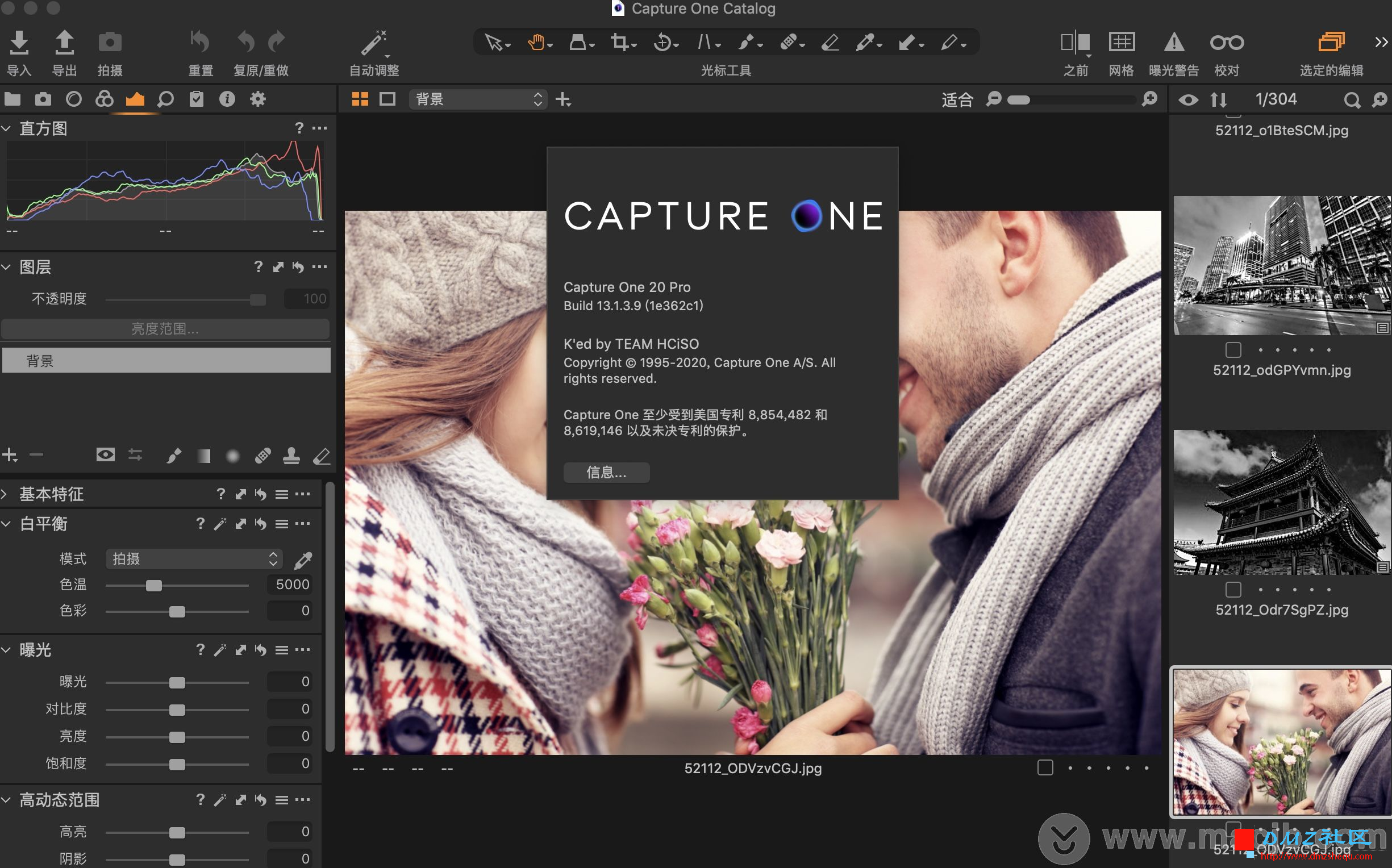
Task: Collapse the 直方图 histogram panel
Action: pos(6,128)
